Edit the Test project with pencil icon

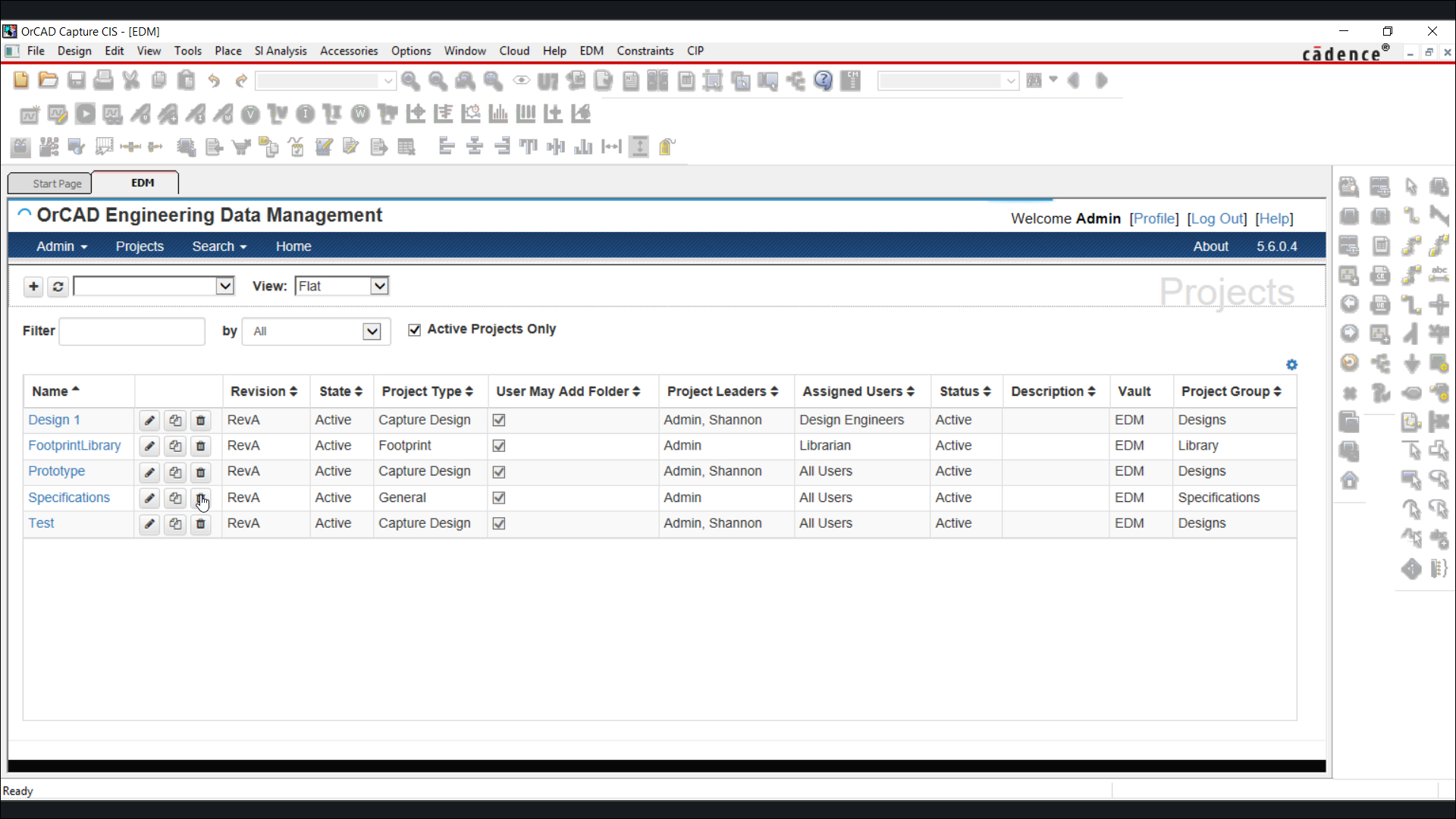(x=149, y=524)
